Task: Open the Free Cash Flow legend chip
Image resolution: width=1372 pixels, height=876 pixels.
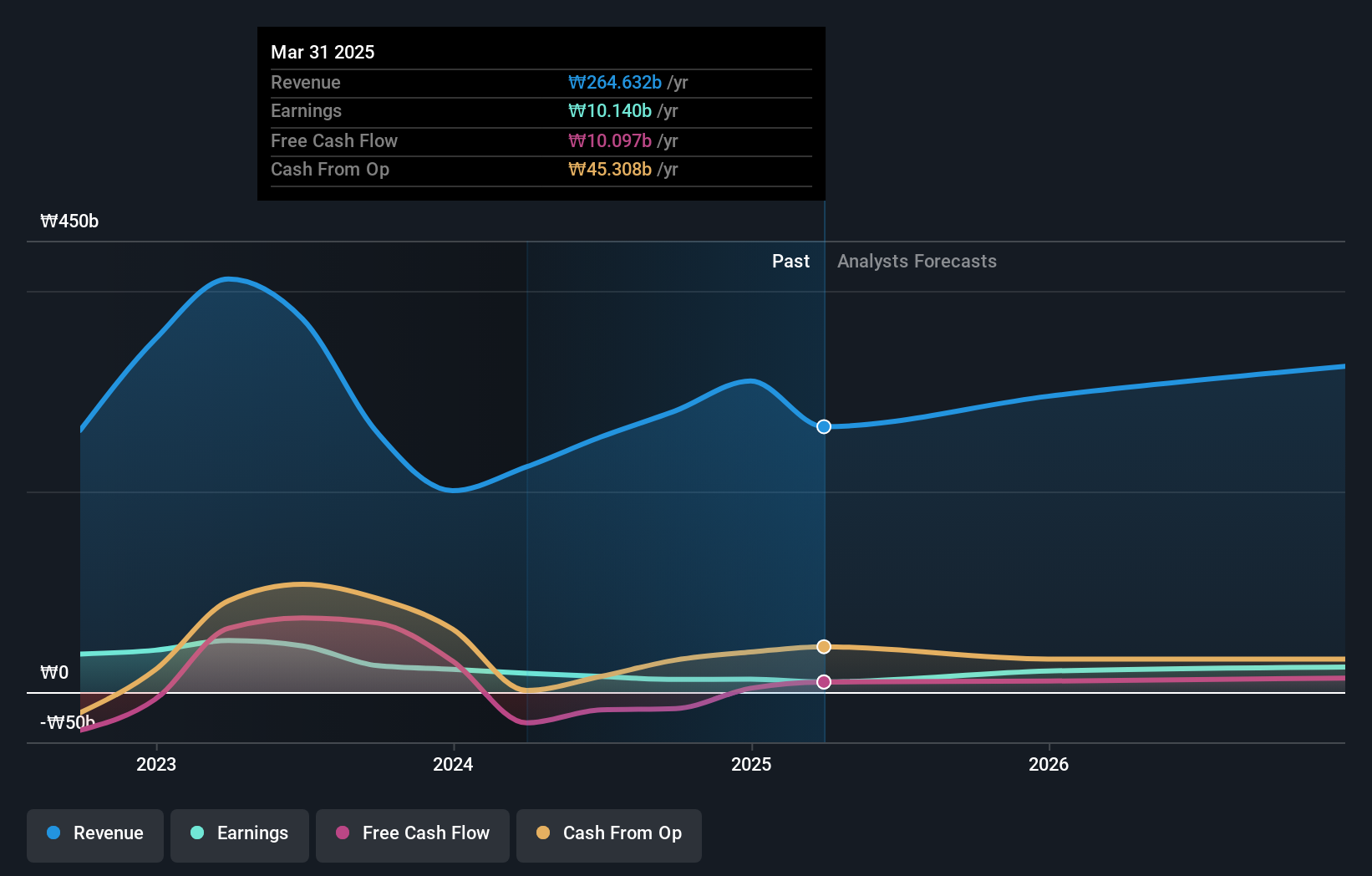Action: coord(412,833)
